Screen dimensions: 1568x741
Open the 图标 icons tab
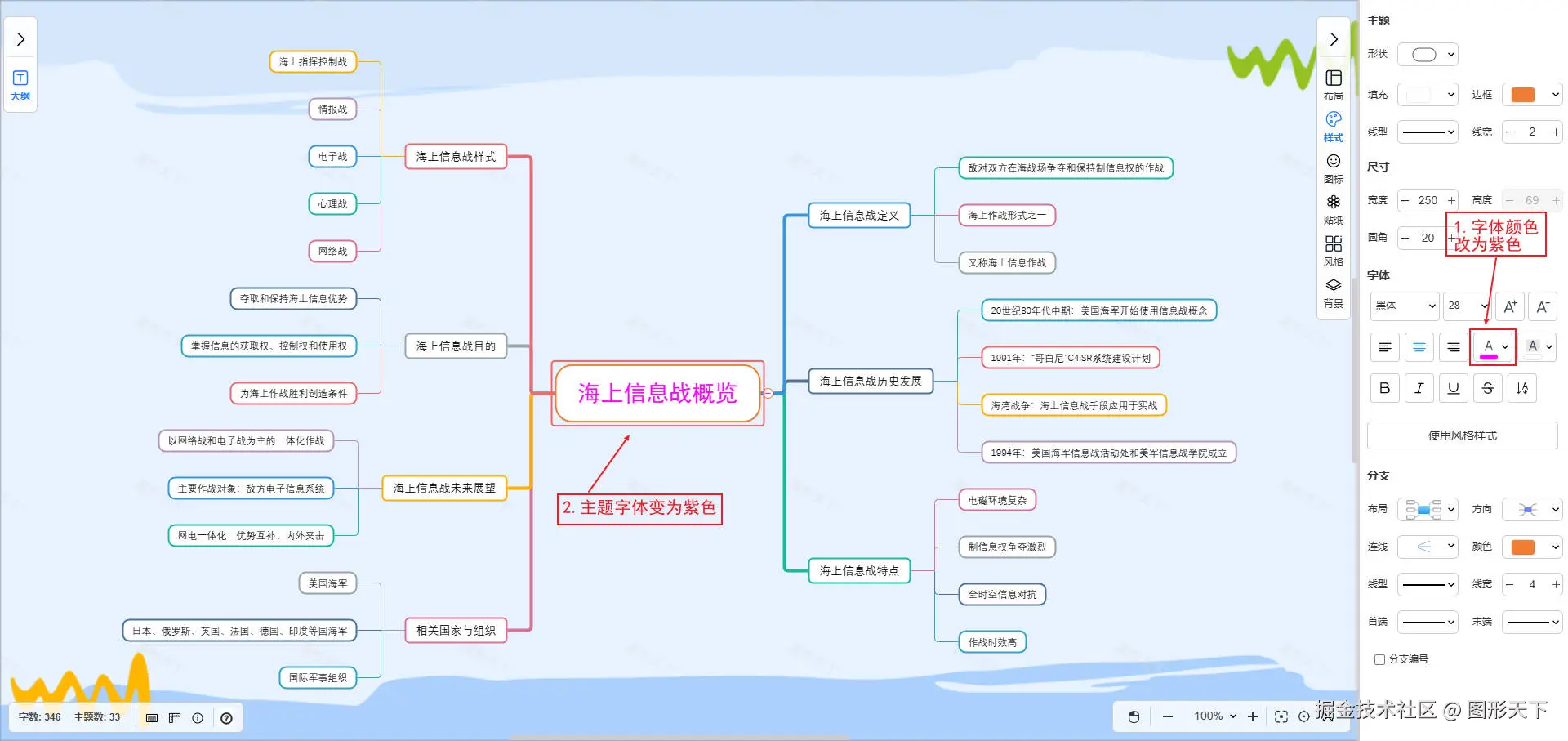[x=1334, y=168]
